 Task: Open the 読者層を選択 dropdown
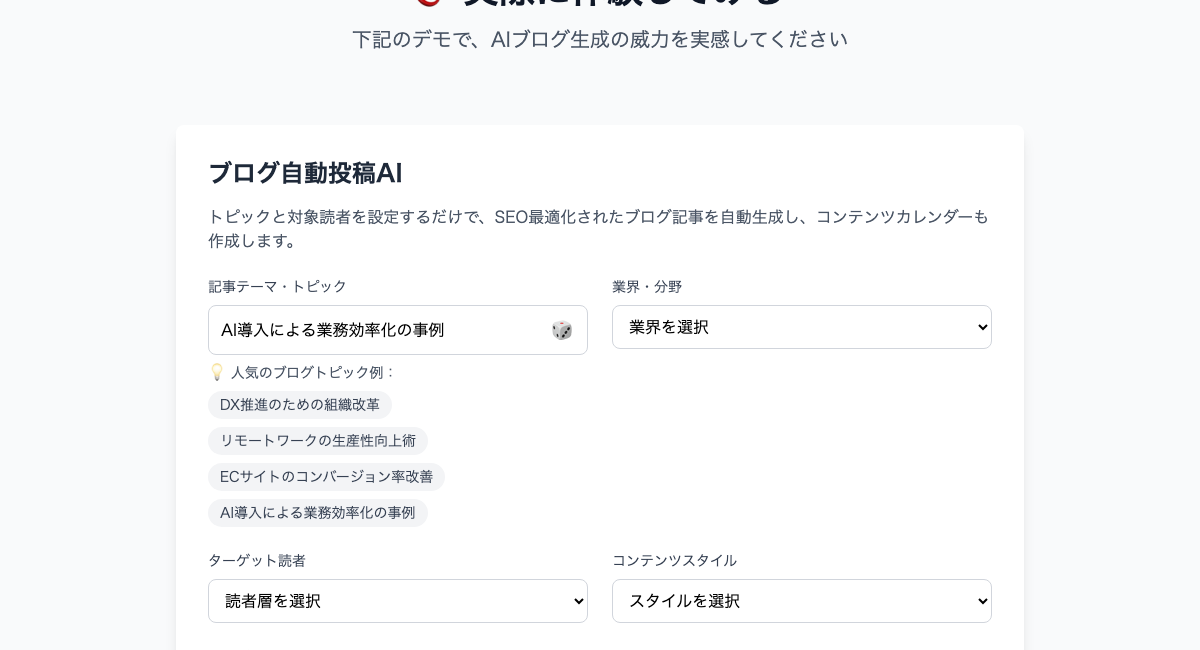click(x=396, y=601)
